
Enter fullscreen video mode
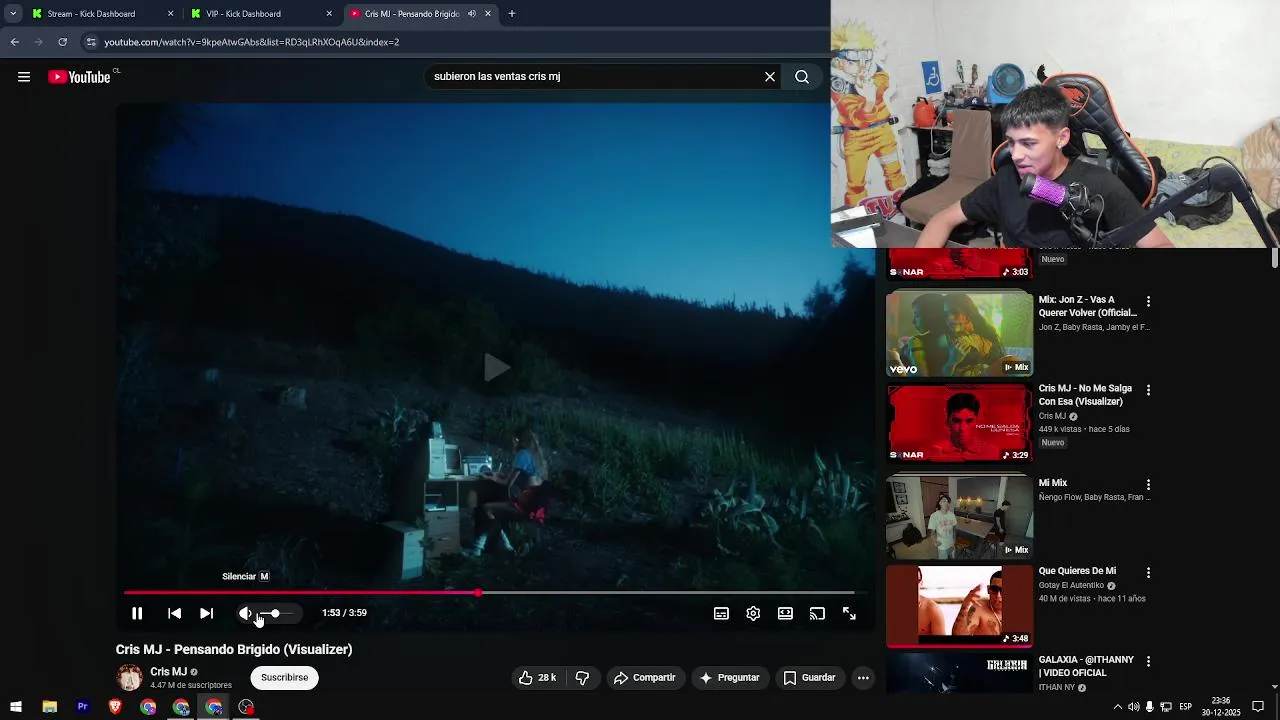(x=849, y=613)
